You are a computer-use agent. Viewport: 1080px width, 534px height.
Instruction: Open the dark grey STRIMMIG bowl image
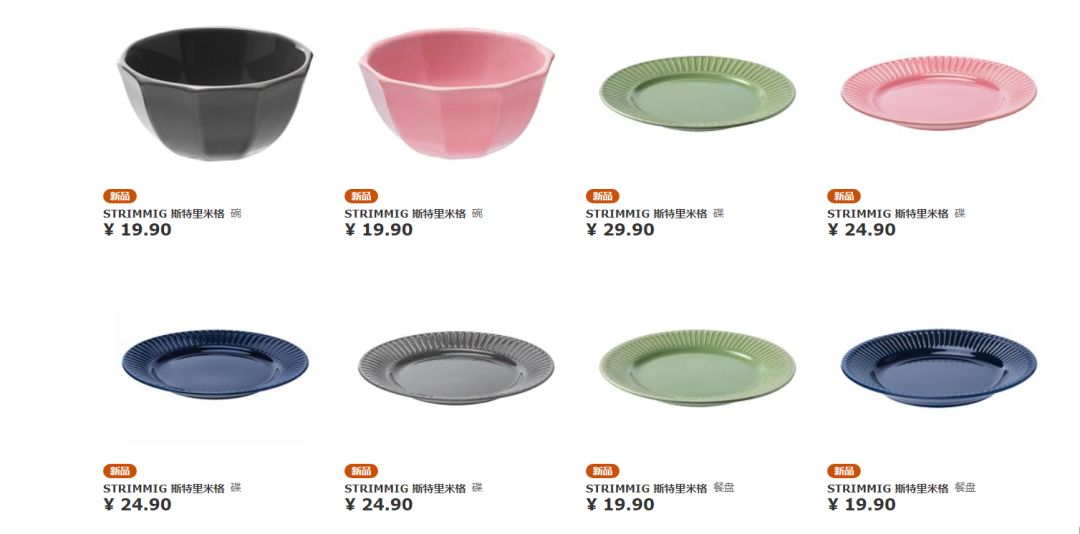215,93
